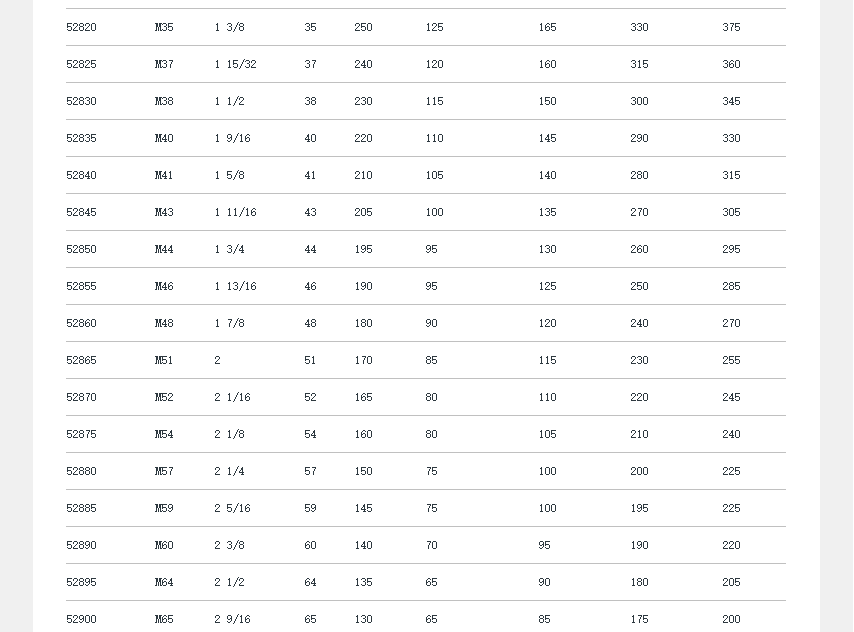Click the 375 value in the M35 row
The image size is (854, 632).
pyautogui.click(x=731, y=28)
